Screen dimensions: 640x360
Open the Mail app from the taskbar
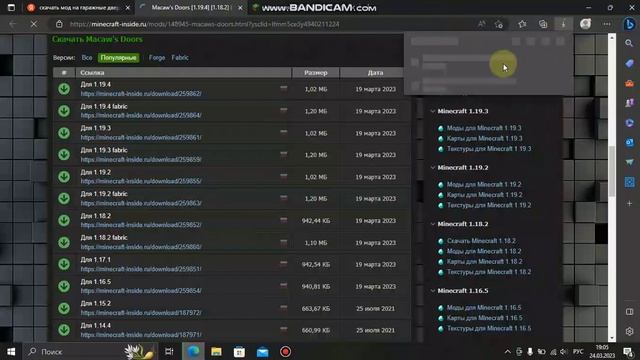[x=262, y=351]
